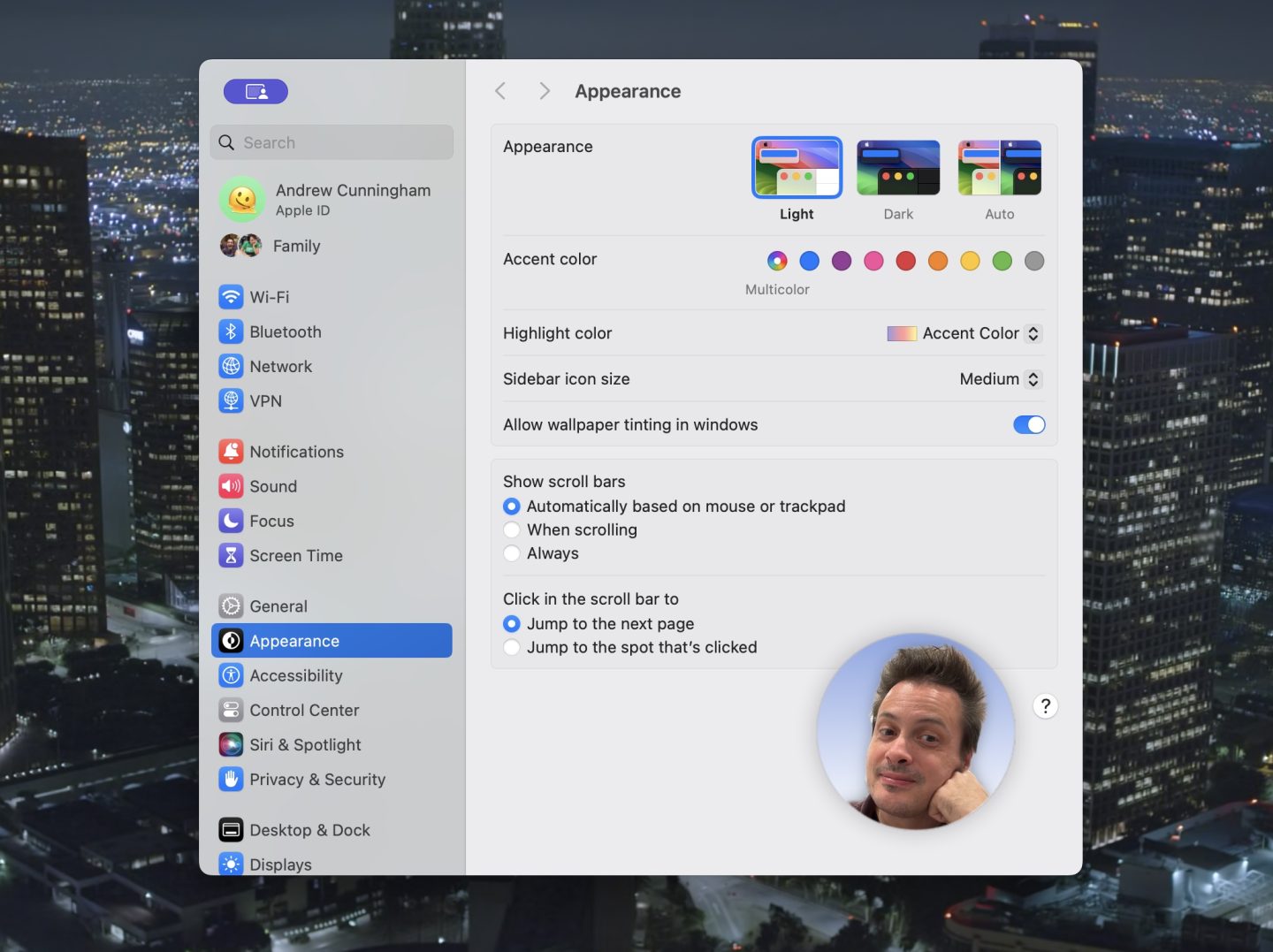Screen dimensions: 1273x952
Task: Open Screen Time hourglass icon
Action: tap(231, 555)
